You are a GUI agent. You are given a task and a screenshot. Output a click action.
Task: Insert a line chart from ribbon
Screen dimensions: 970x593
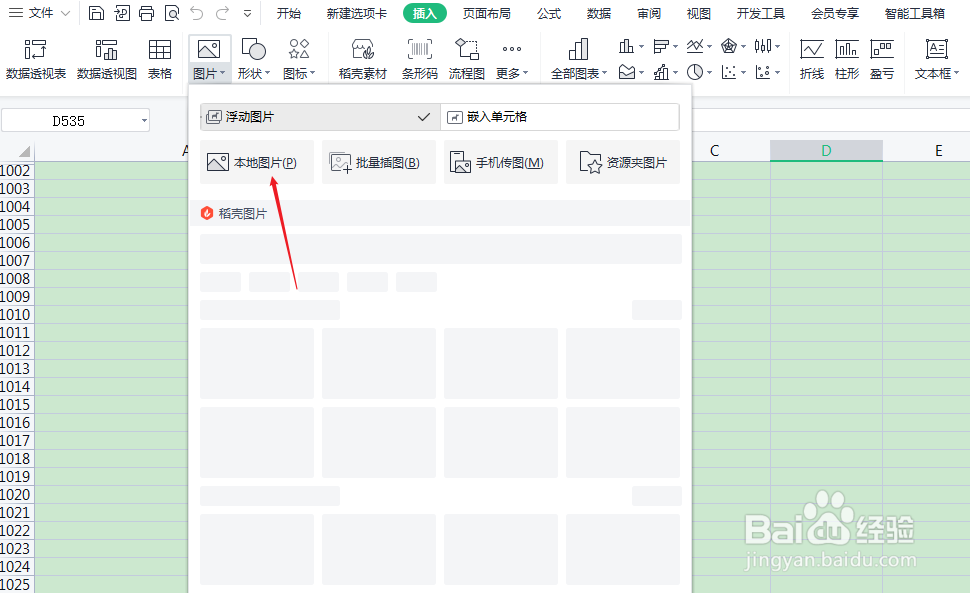tap(695, 46)
